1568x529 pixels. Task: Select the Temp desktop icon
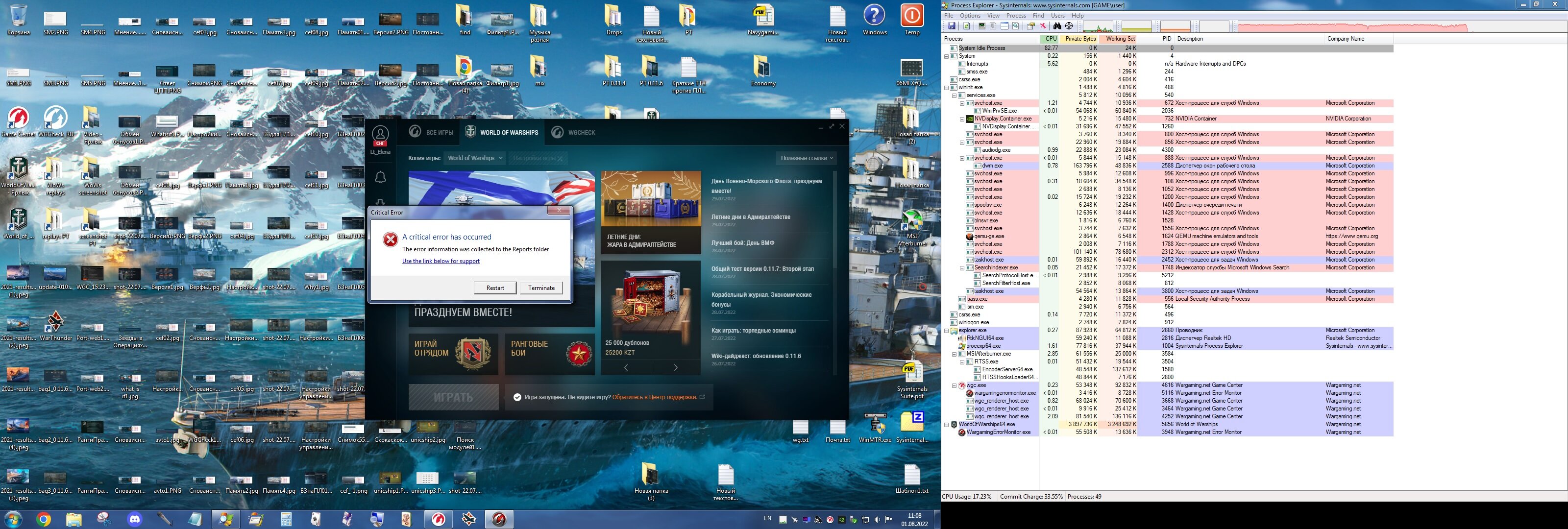(912, 20)
